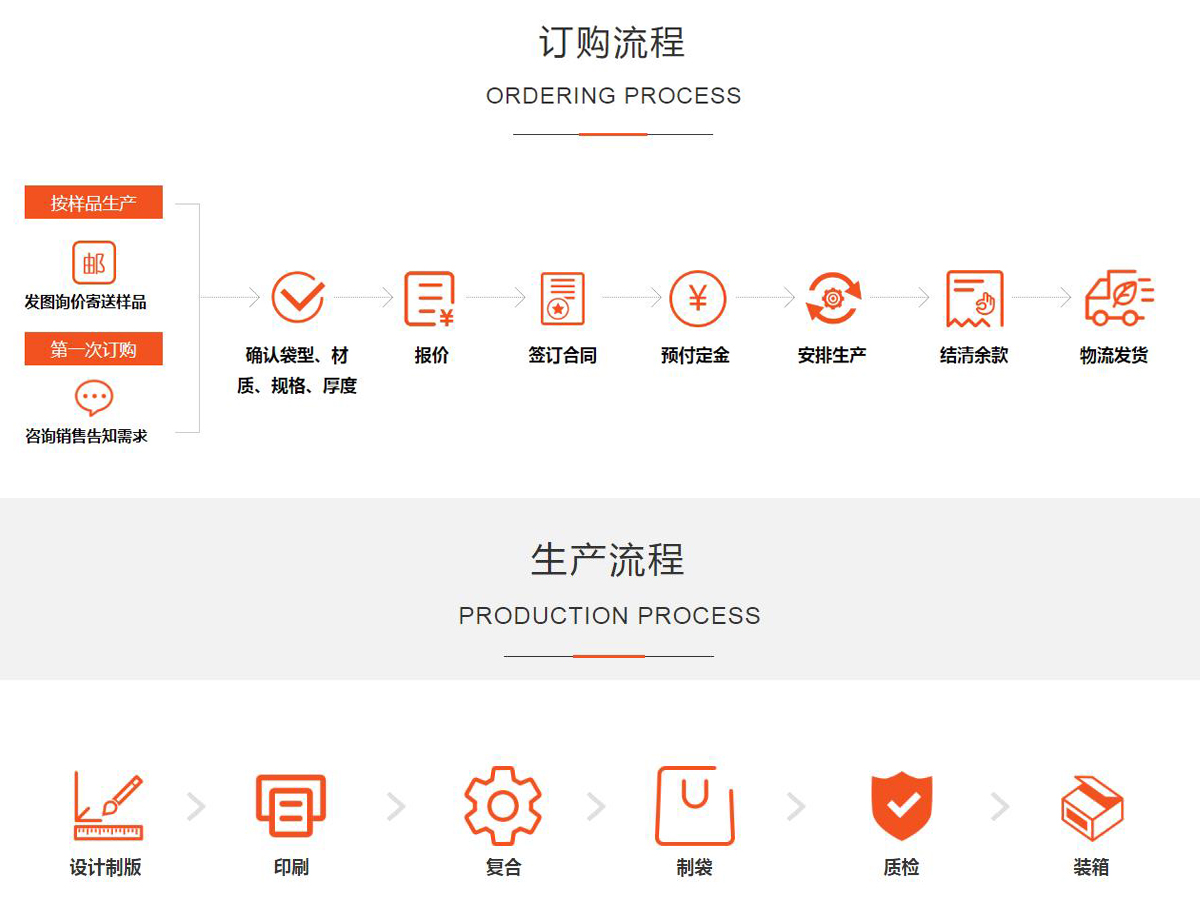
Task: Click the chat bubble consult sales icon
Action: [94, 398]
